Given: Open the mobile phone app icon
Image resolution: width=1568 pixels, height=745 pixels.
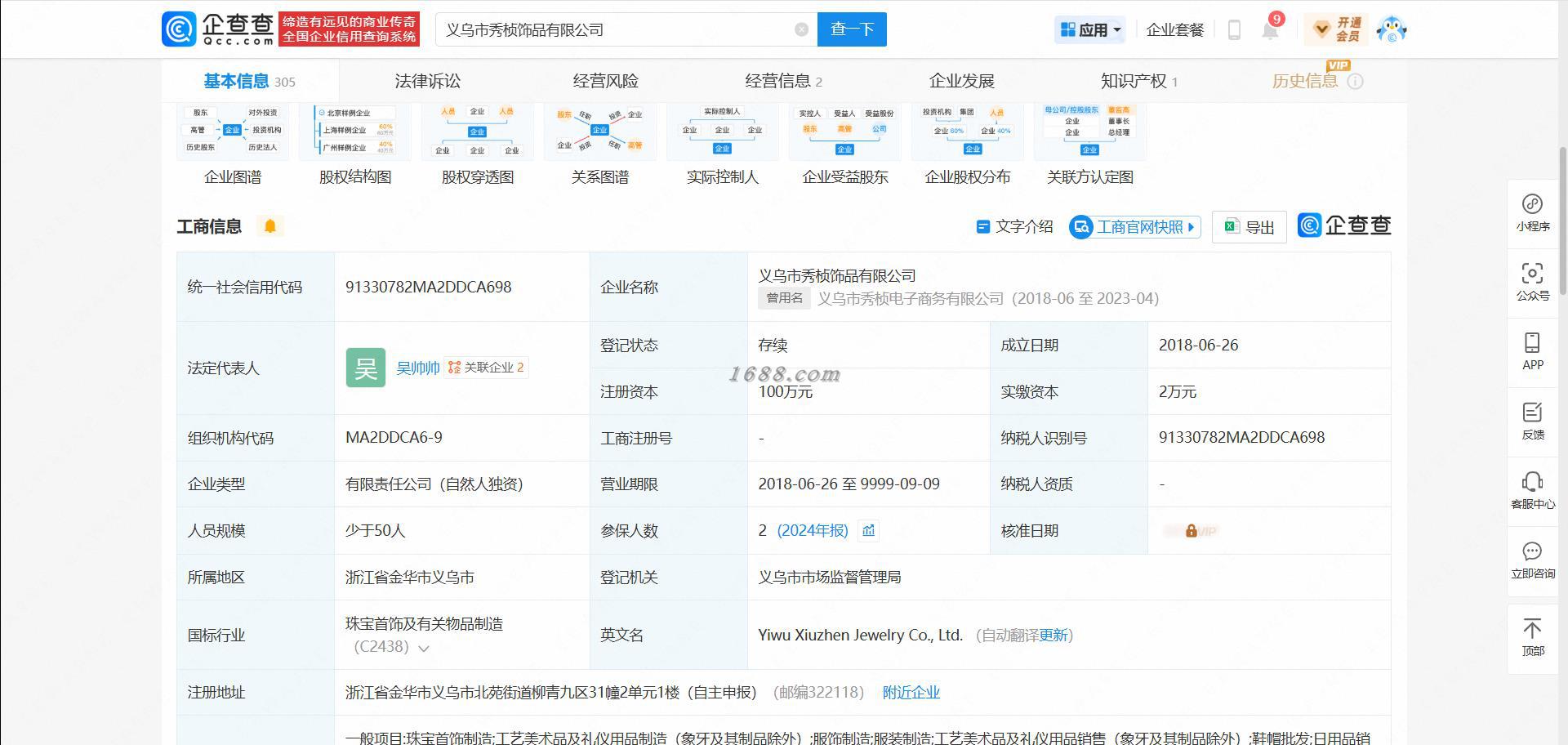Looking at the screenshot, I should 1234,30.
